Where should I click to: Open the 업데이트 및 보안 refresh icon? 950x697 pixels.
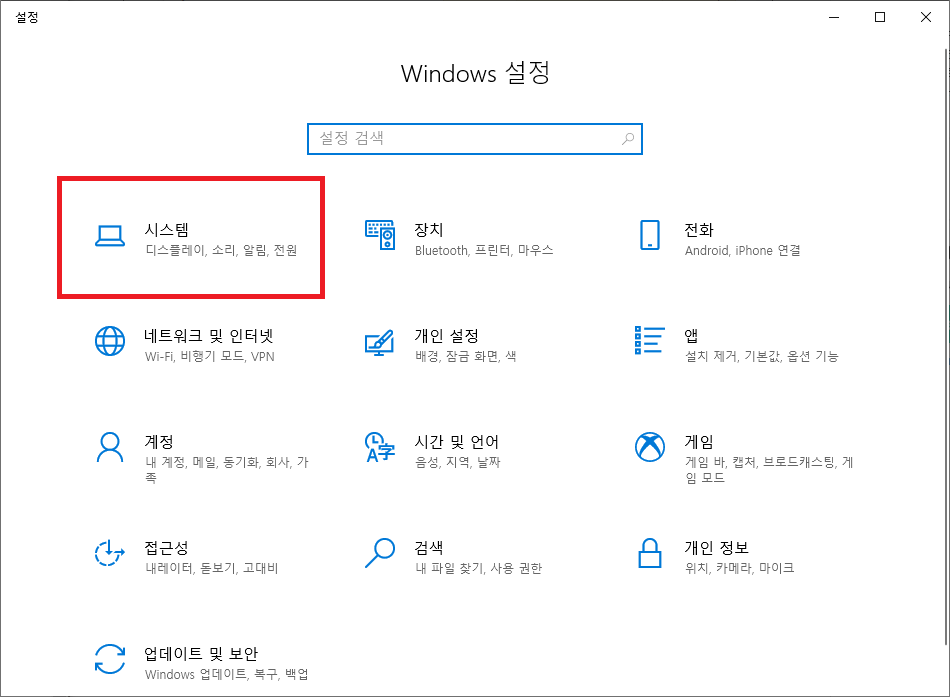110,659
